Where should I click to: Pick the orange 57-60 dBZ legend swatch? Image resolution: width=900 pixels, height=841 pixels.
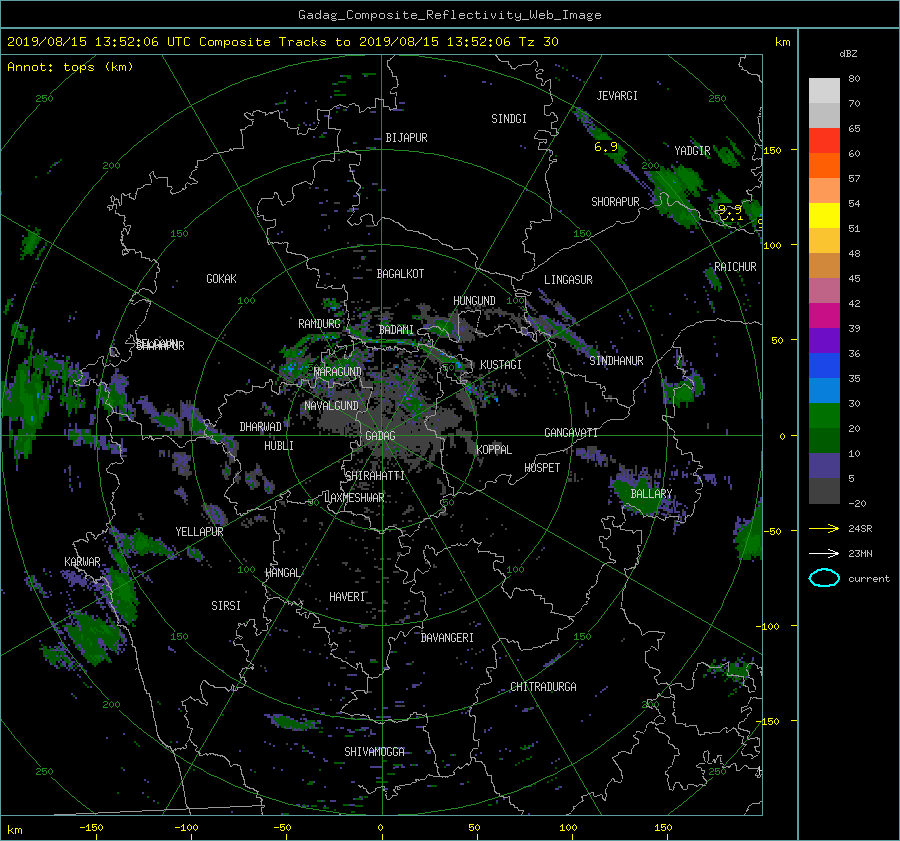click(824, 166)
